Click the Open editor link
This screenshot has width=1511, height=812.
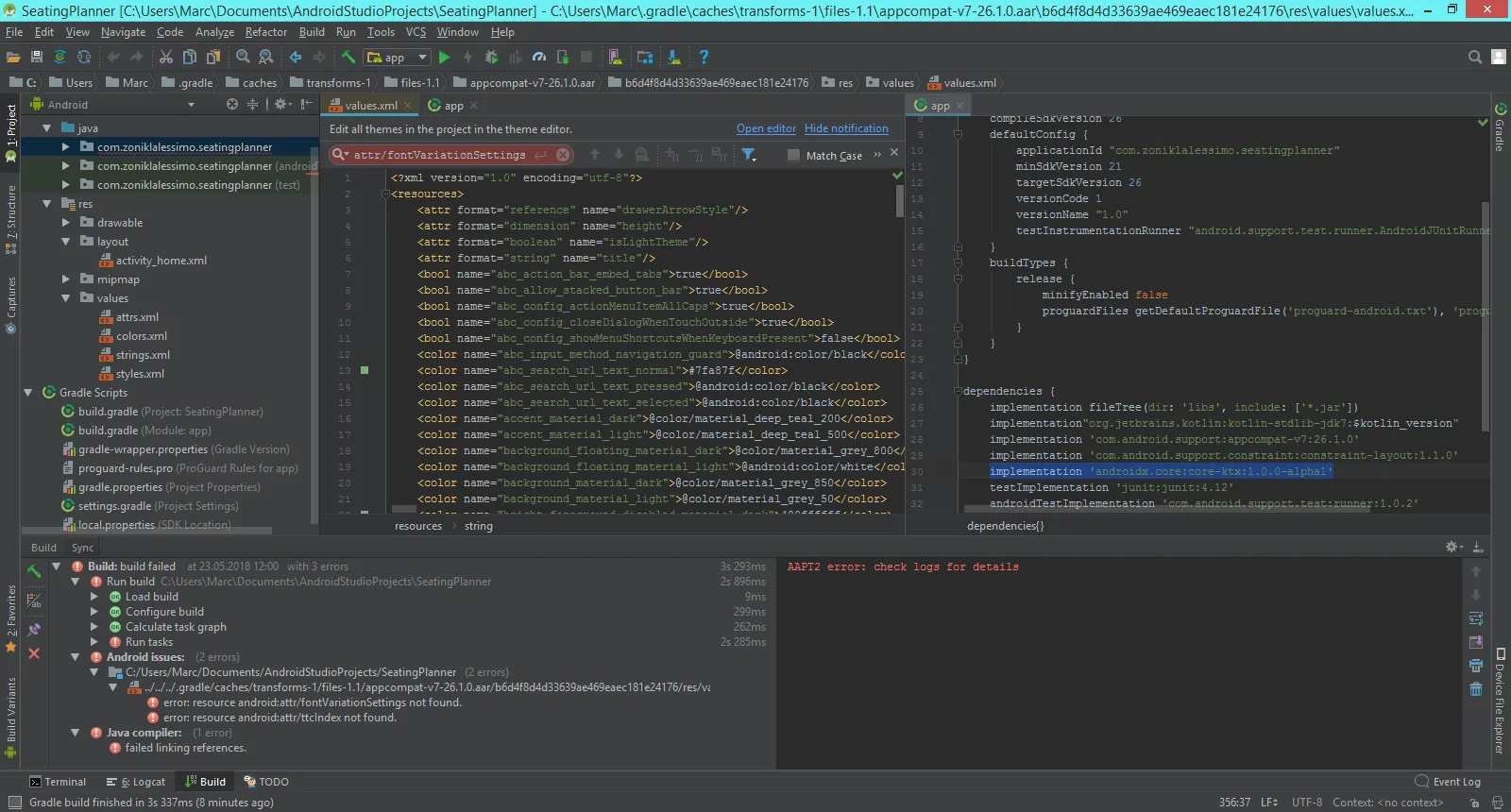pos(766,129)
